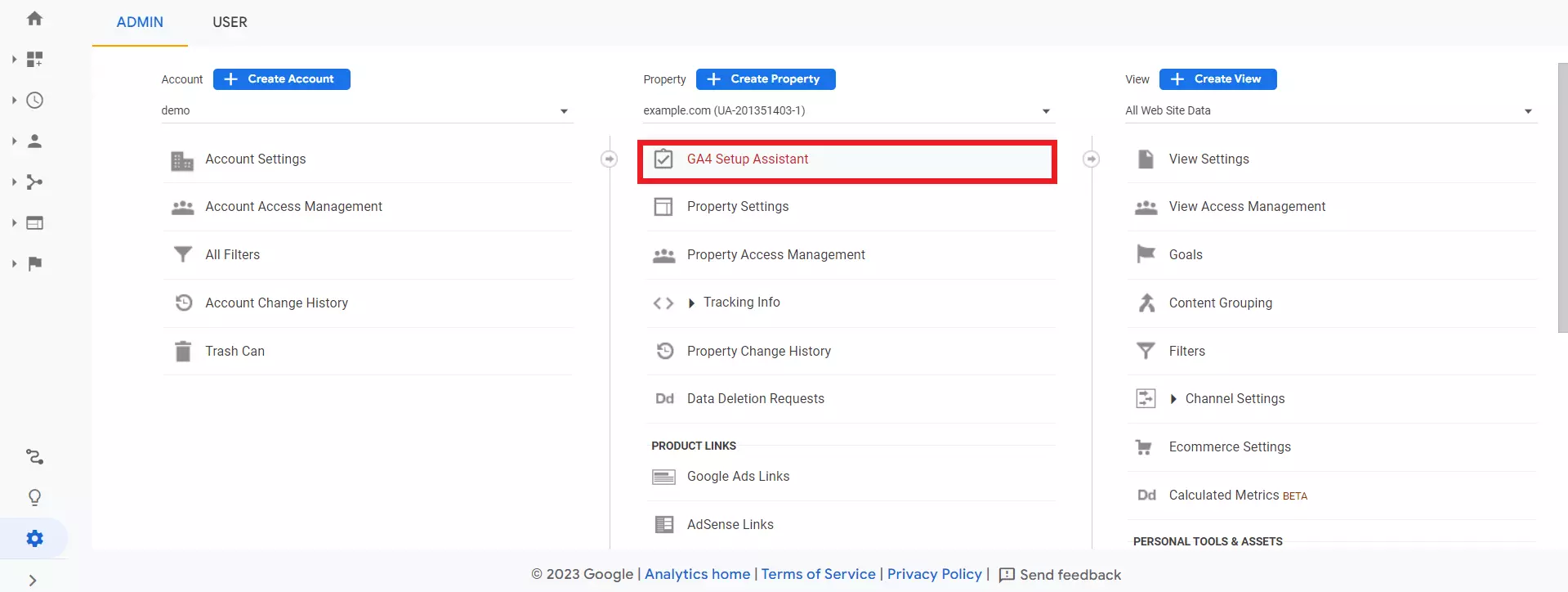Open the Behavior window icon
Viewport: 1568px width, 592px height.
click(34, 222)
